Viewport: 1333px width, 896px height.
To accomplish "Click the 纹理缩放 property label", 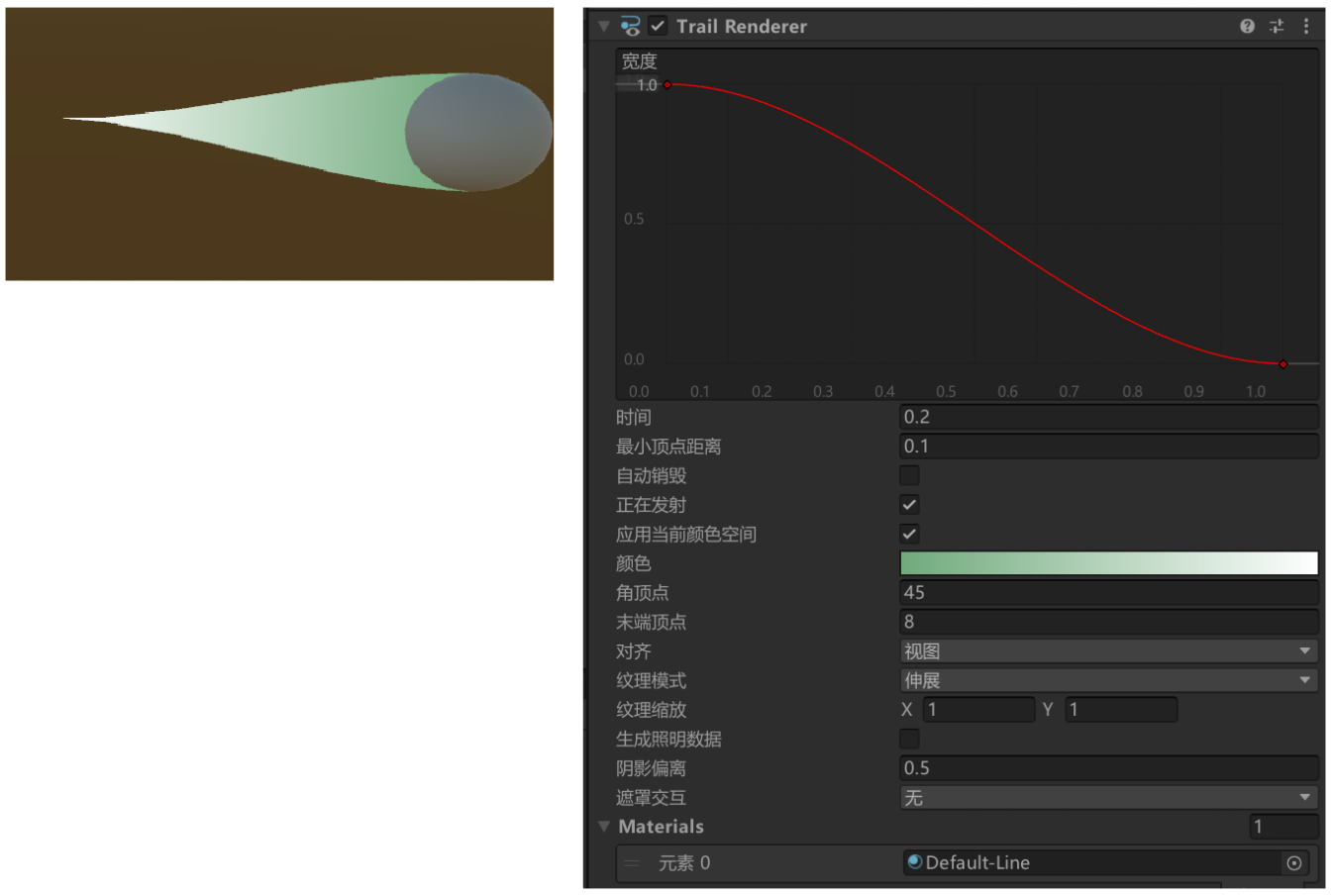I will point(652,710).
